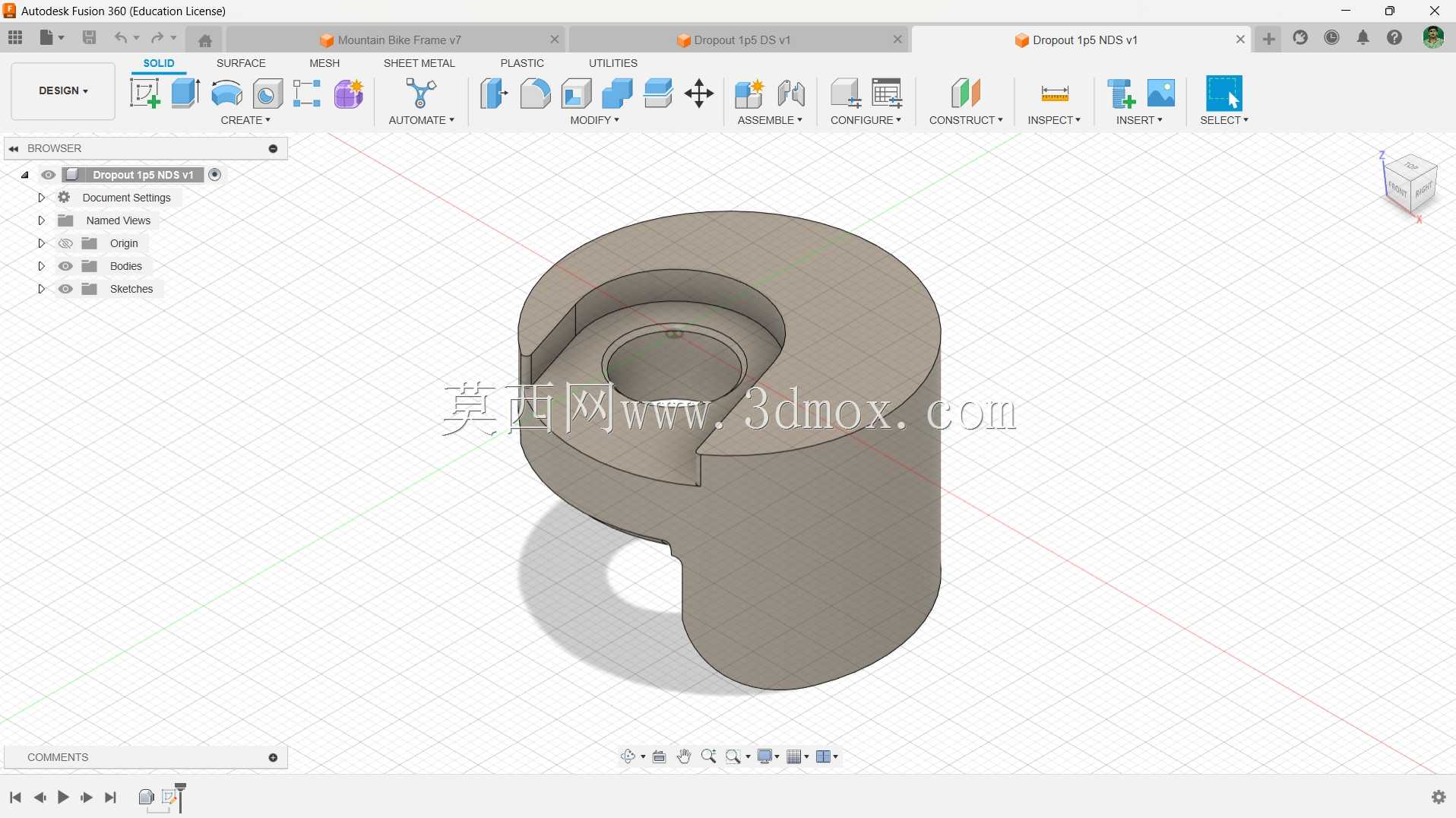Open the Job Status clock icon
The height and width of the screenshot is (818, 1456).
coord(1332,38)
